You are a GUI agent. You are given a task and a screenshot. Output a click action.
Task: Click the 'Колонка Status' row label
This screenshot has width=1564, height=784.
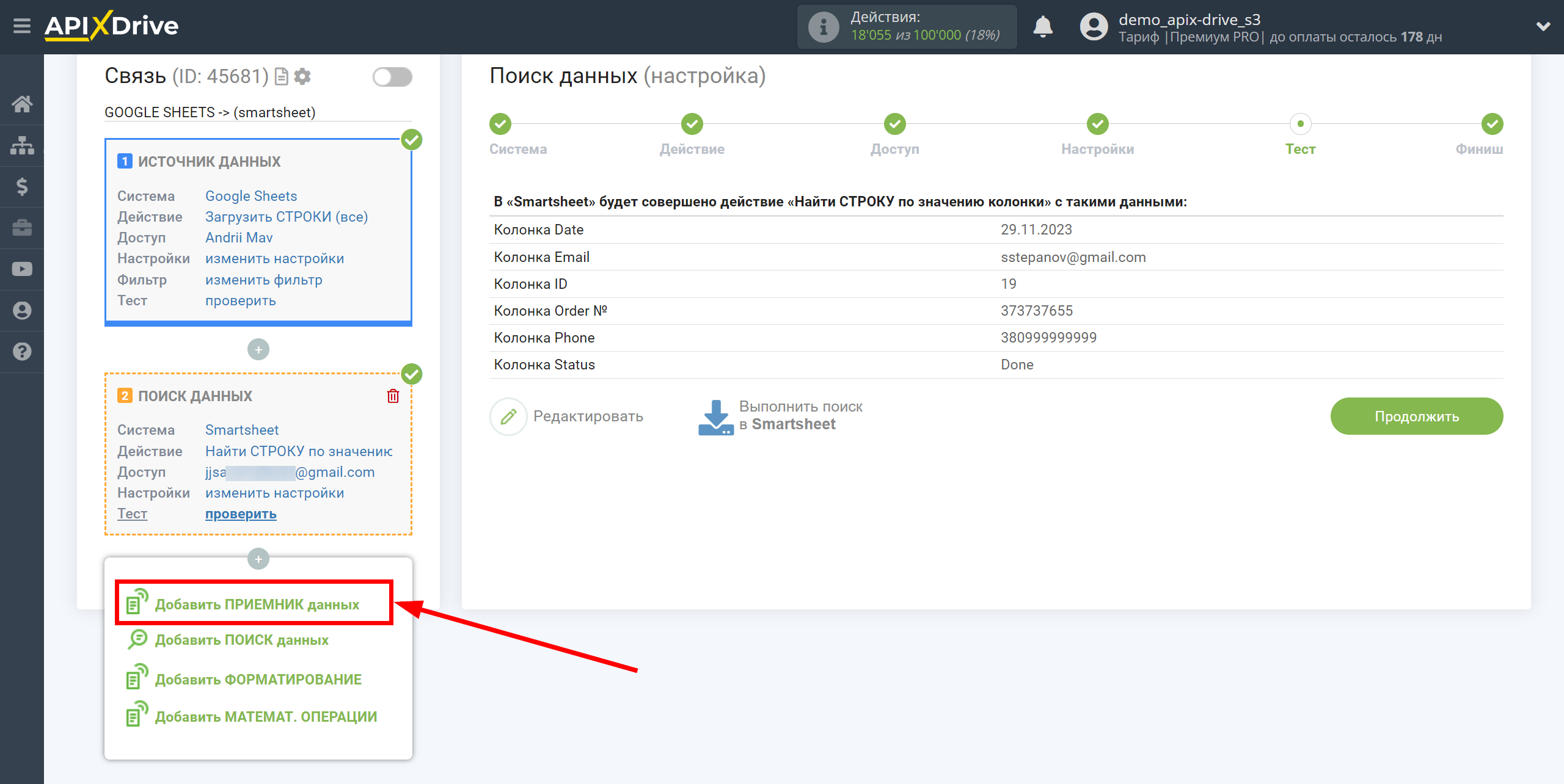click(x=544, y=365)
